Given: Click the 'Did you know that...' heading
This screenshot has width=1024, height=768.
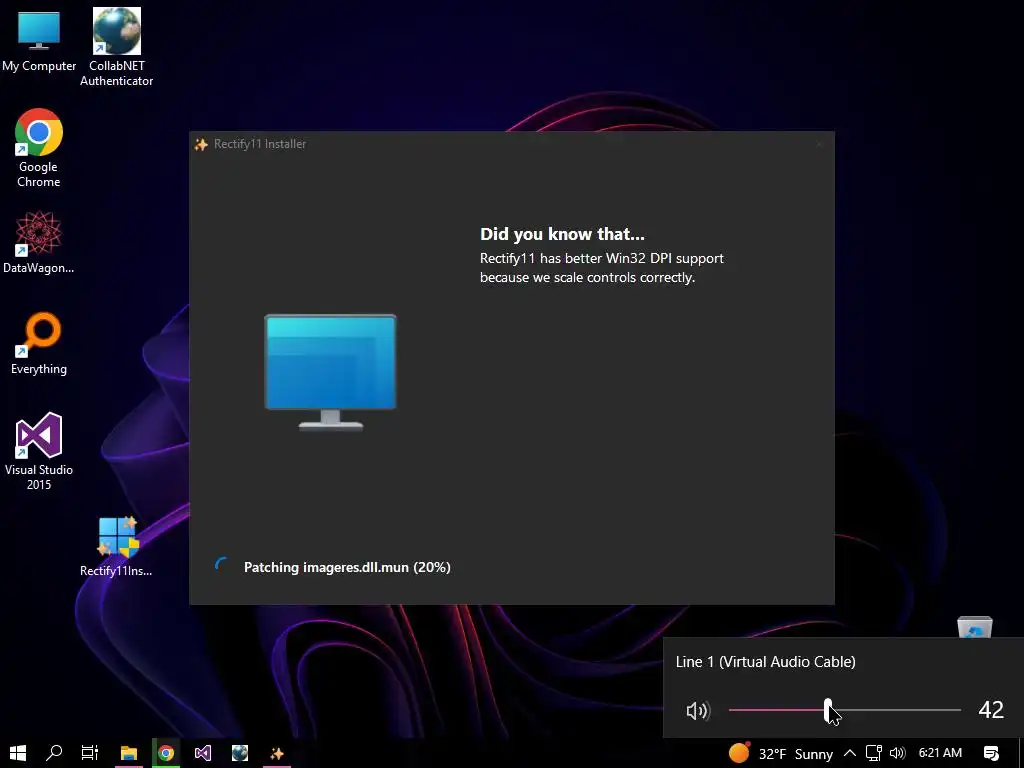Looking at the screenshot, I should [562, 234].
